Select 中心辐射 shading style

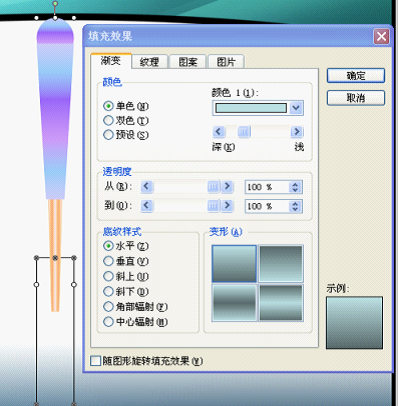tap(135, 322)
